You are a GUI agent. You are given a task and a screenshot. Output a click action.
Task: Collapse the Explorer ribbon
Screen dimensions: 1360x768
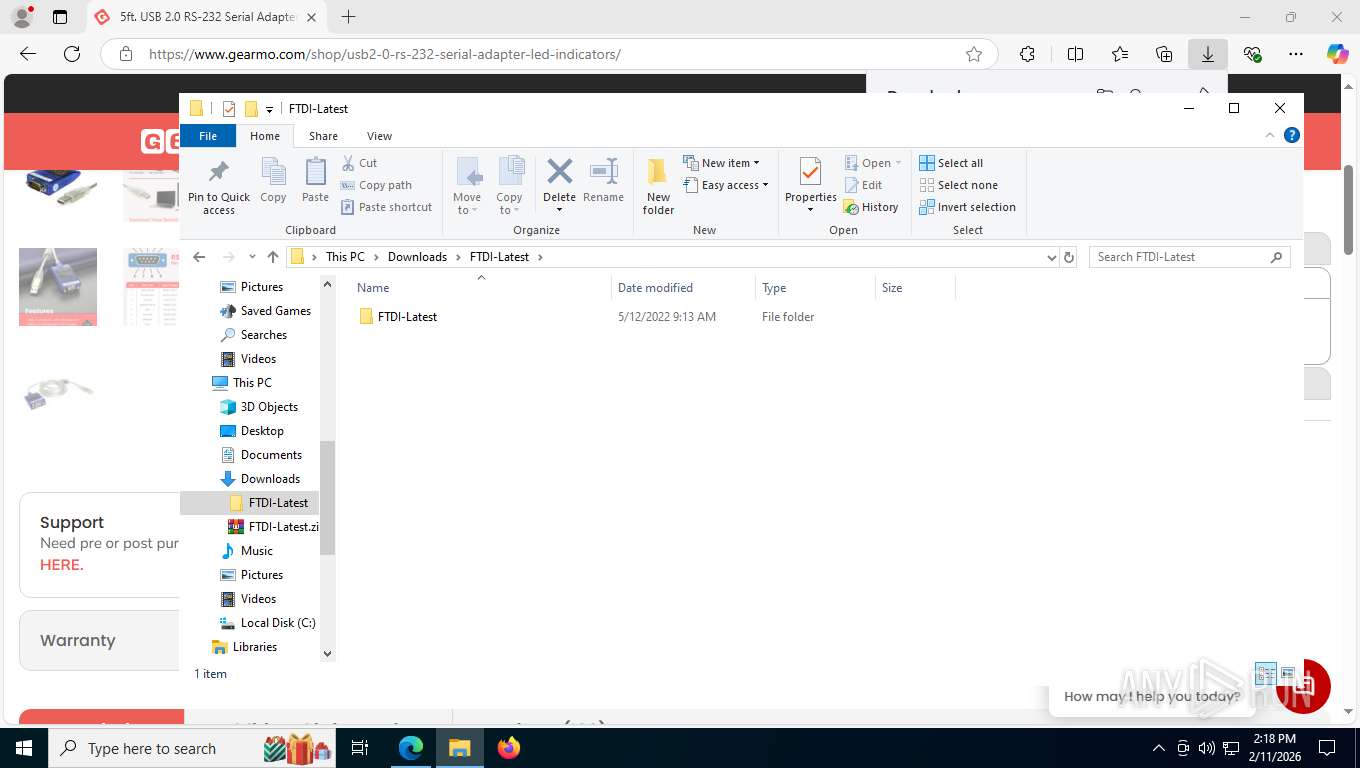(1271, 135)
